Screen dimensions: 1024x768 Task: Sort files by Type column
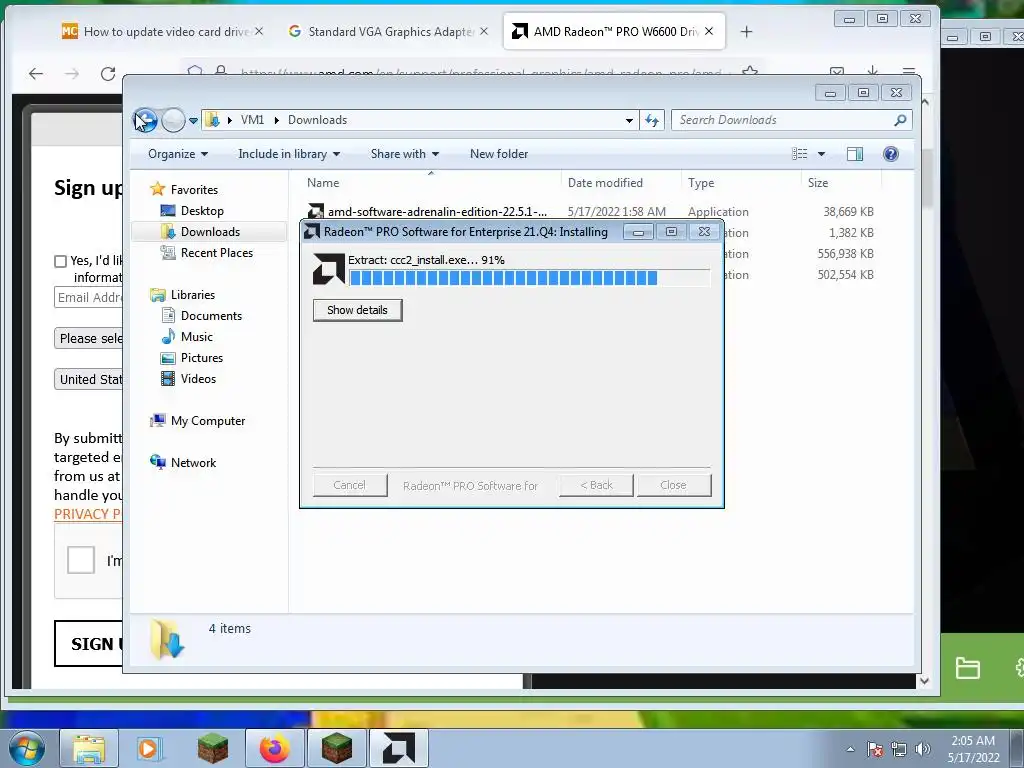[x=741, y=183]
